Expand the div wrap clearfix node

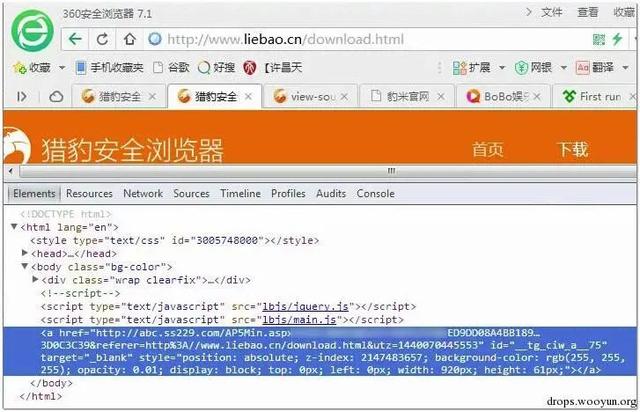coord(35,280)
